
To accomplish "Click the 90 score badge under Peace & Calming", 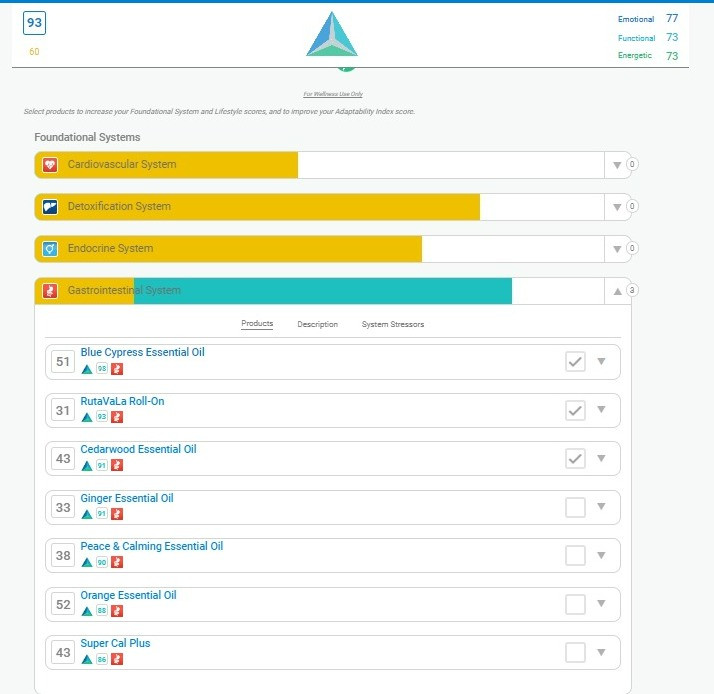I will pyautogui.click(x=102, y=562).
